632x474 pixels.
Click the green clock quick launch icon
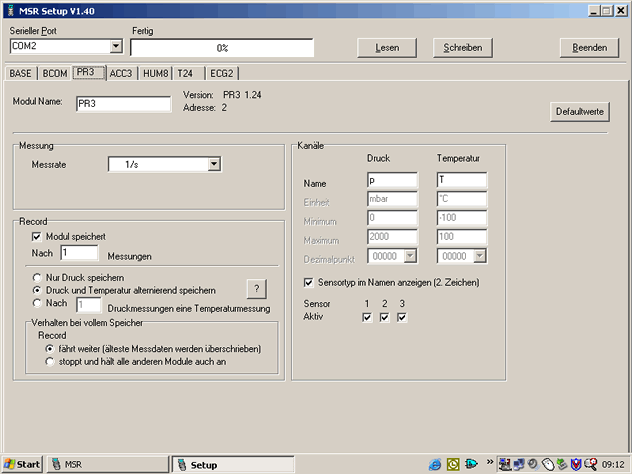point(453,464)
